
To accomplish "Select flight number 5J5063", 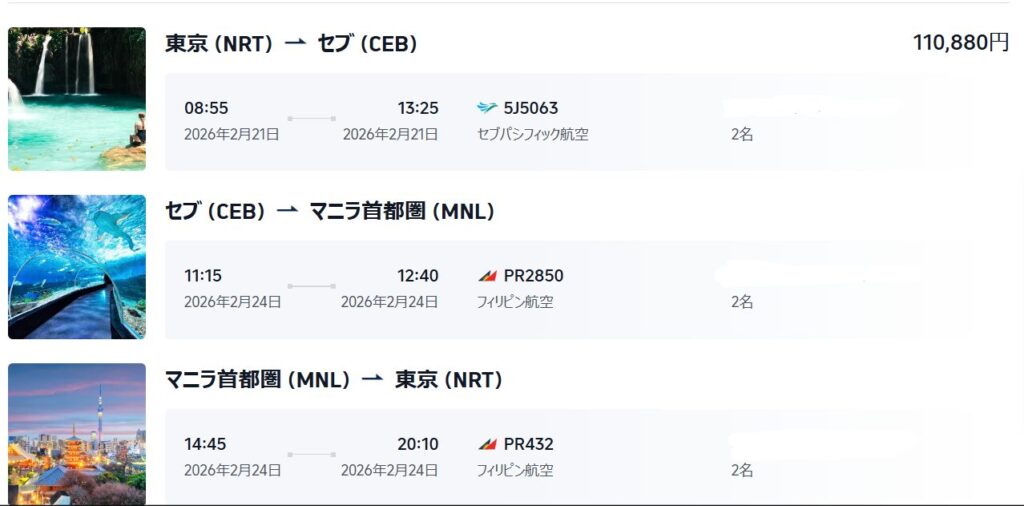I will (531, 108).
